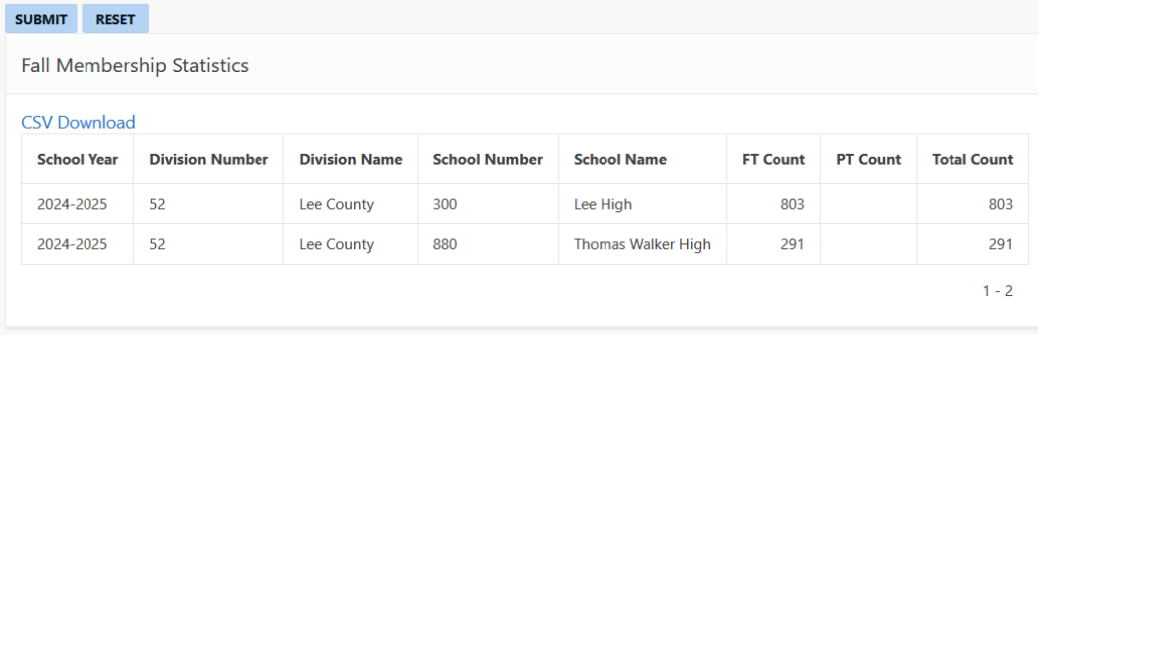Click the FT Count 803 cell
The width and height of the screenshot is (1152, 648).
tap(773, 204)
